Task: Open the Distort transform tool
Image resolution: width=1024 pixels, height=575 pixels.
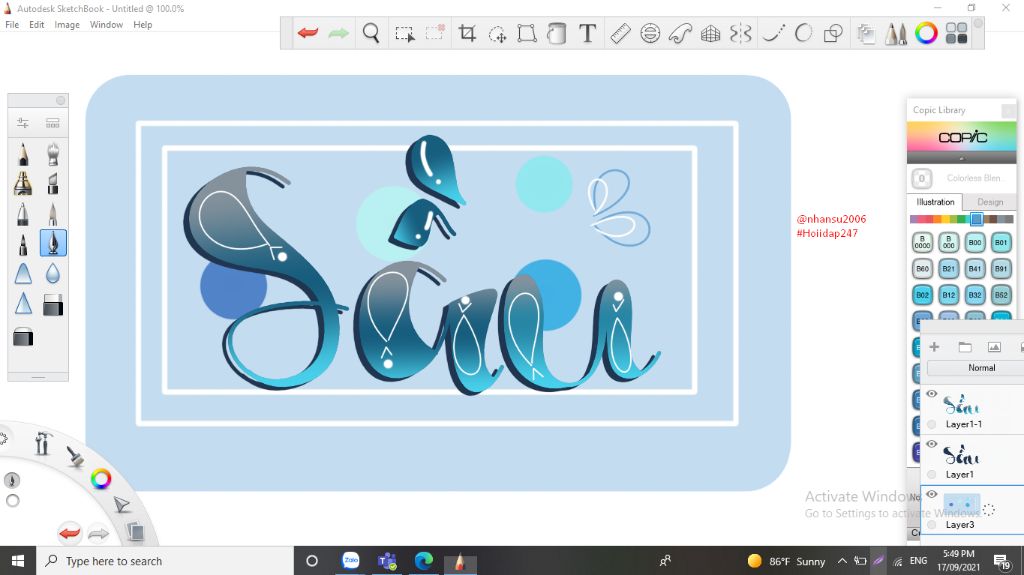Action: [526, 33]
